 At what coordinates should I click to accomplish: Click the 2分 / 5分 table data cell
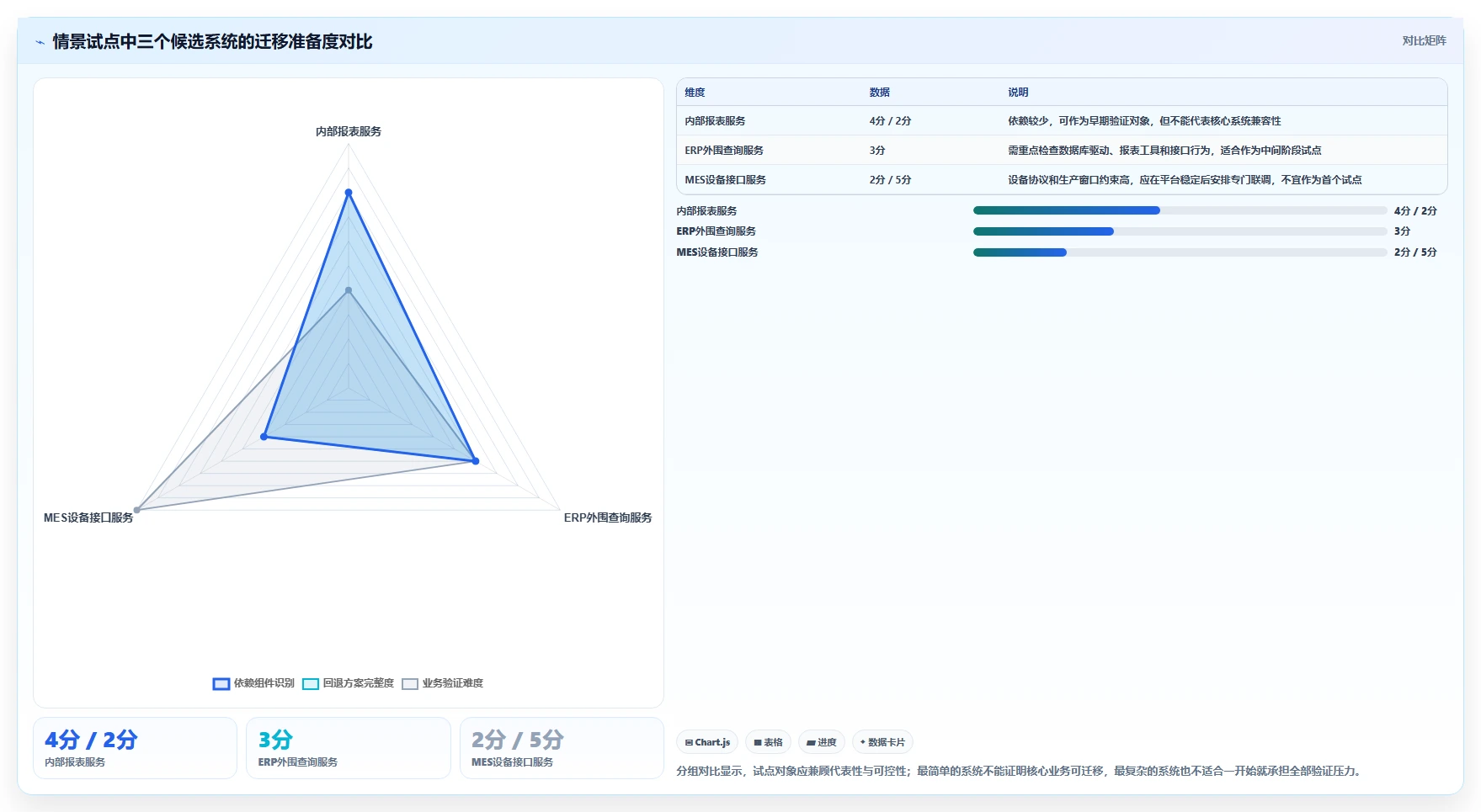pos(890,180)
